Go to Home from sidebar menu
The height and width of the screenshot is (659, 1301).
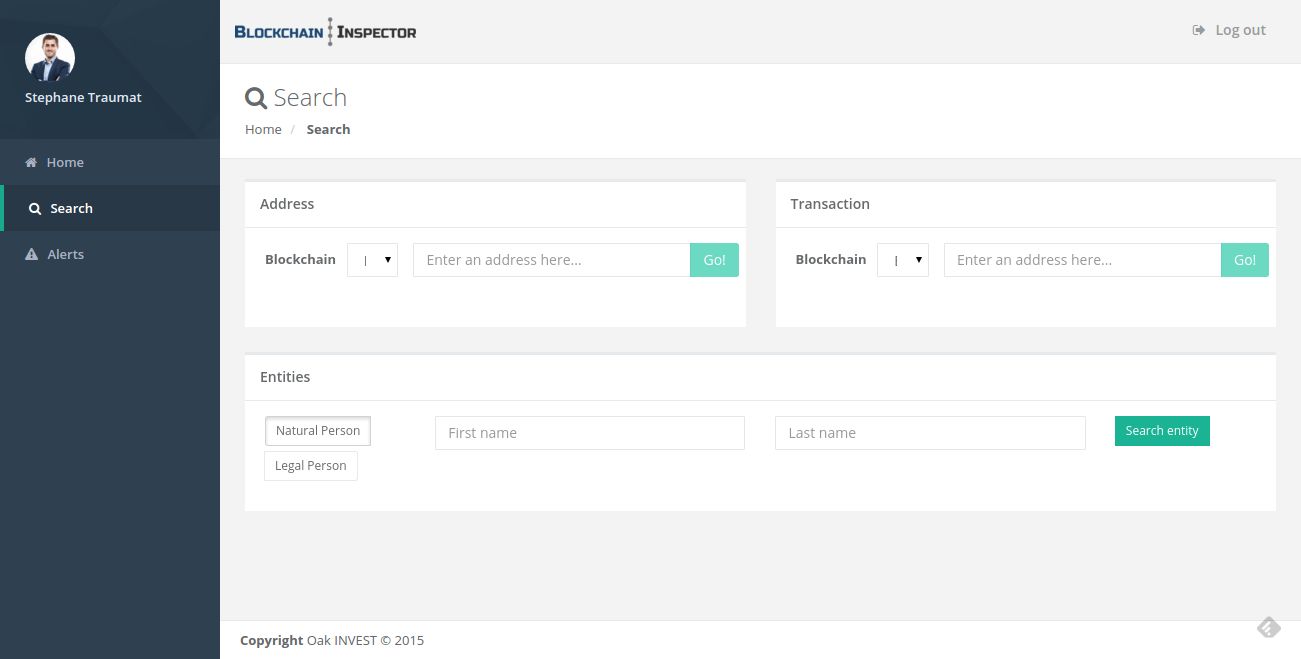pos(65,163)
